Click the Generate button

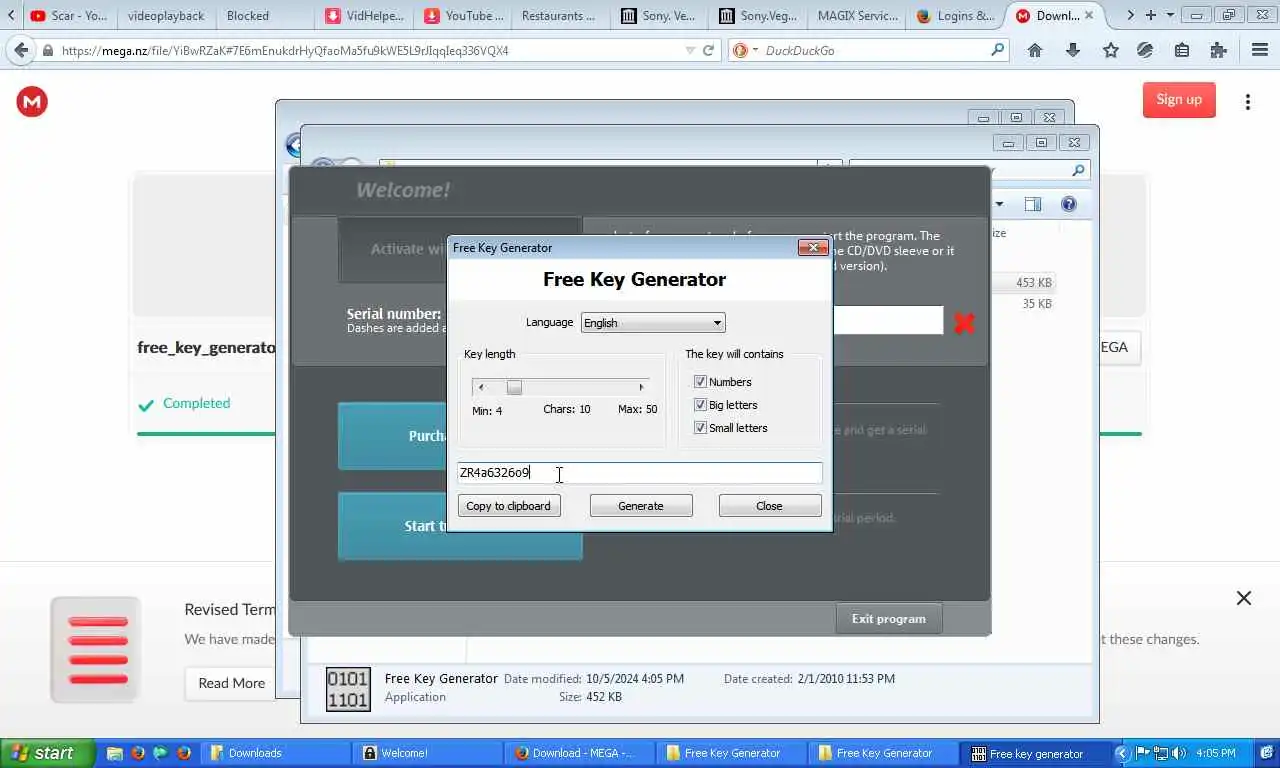coord(641,506)
